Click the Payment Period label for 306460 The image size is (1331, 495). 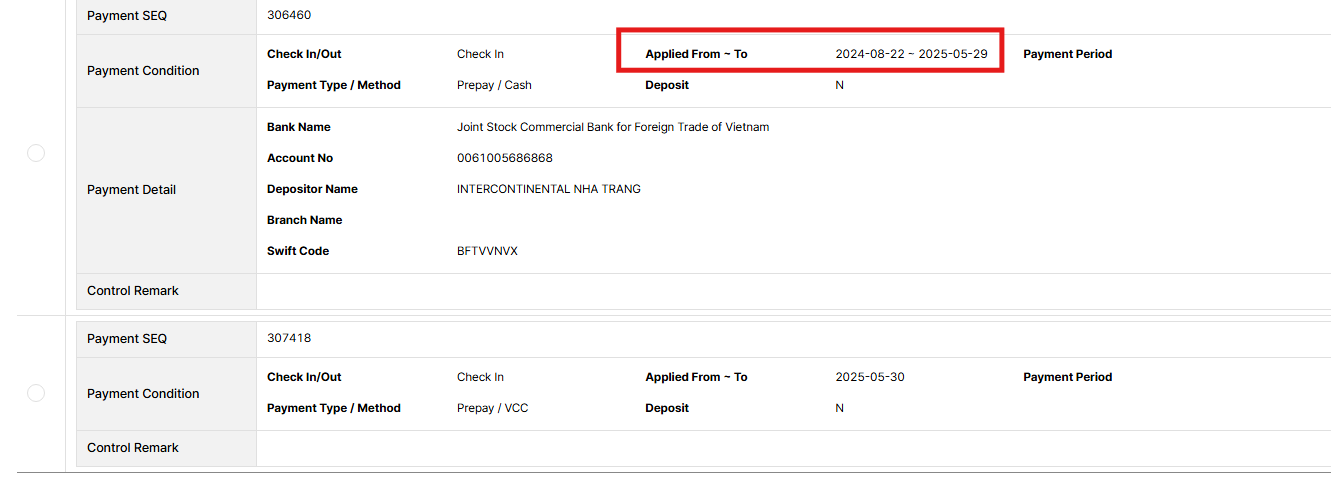click(x=1067, y=54)
